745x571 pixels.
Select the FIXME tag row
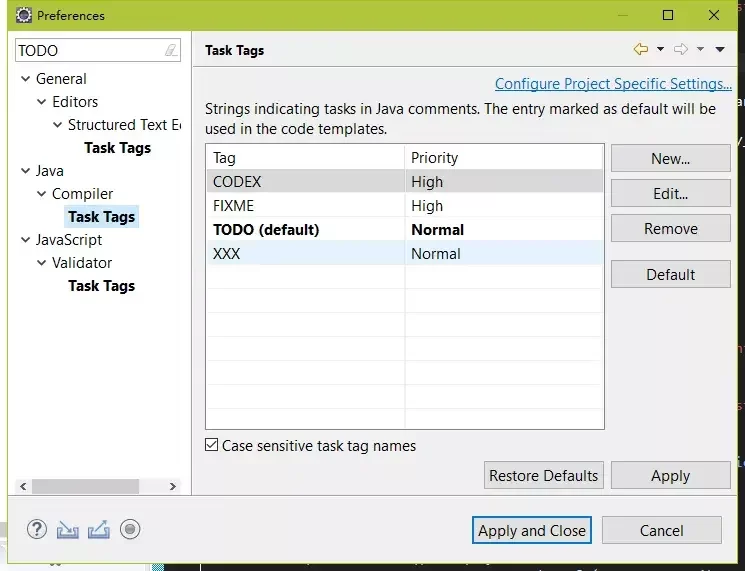click(405, 206)
